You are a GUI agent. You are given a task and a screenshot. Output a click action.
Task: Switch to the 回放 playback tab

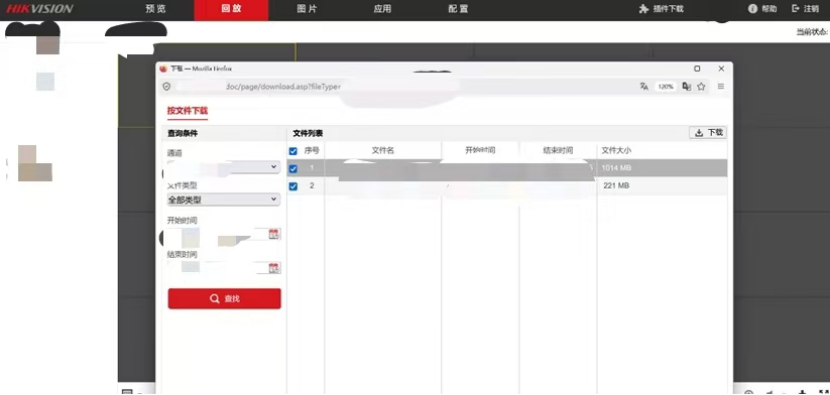pos(231,10)
